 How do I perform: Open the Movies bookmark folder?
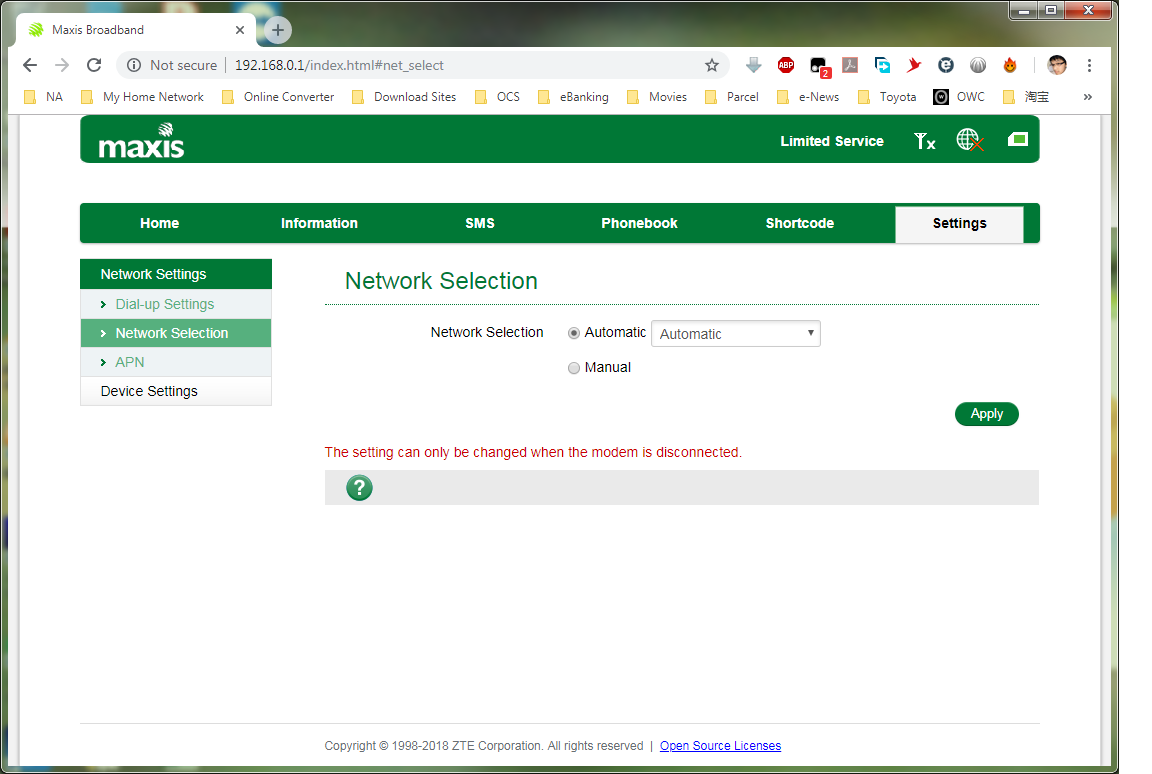click(657, 97)
